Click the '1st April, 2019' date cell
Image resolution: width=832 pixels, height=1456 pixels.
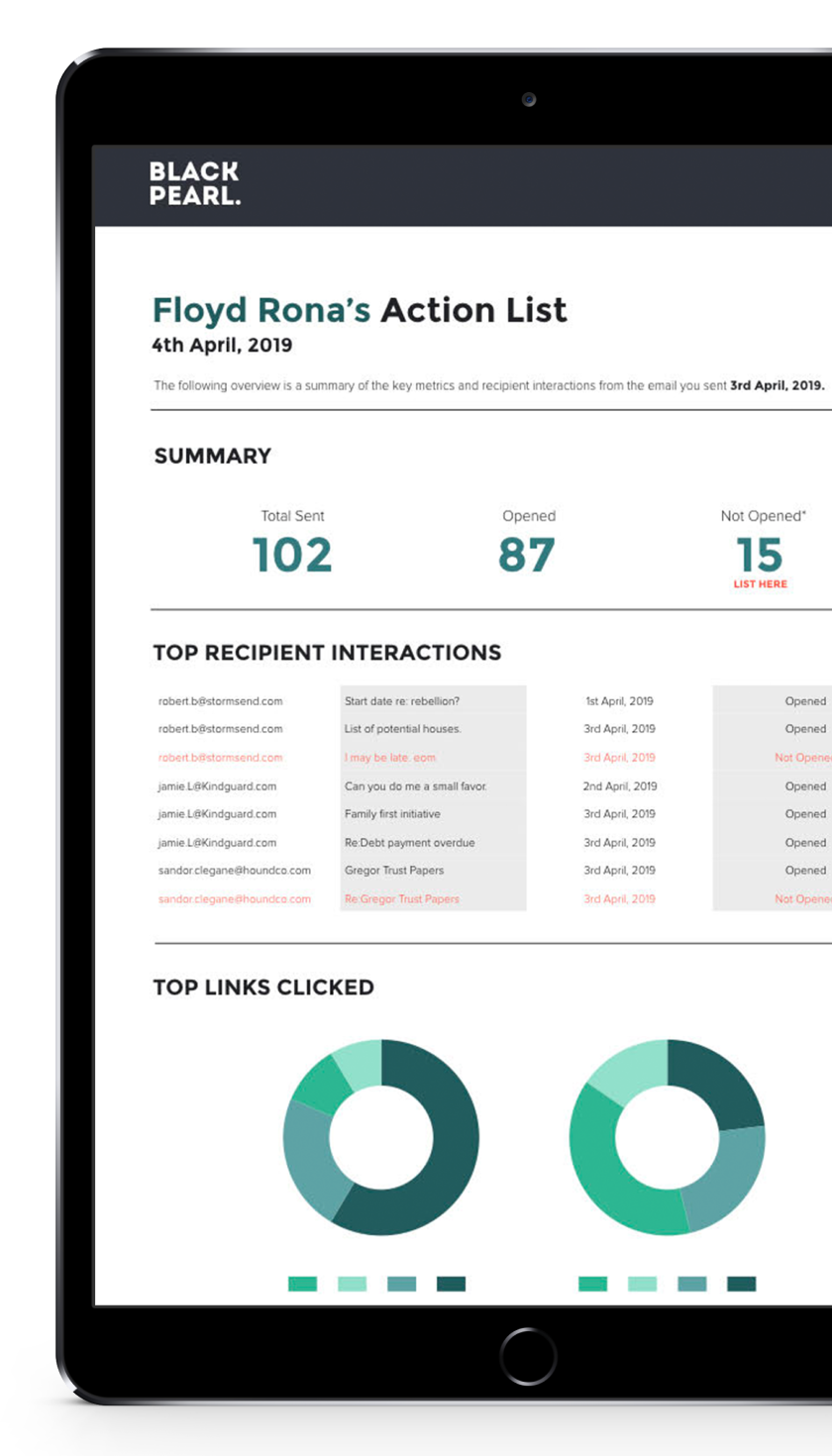619,701
